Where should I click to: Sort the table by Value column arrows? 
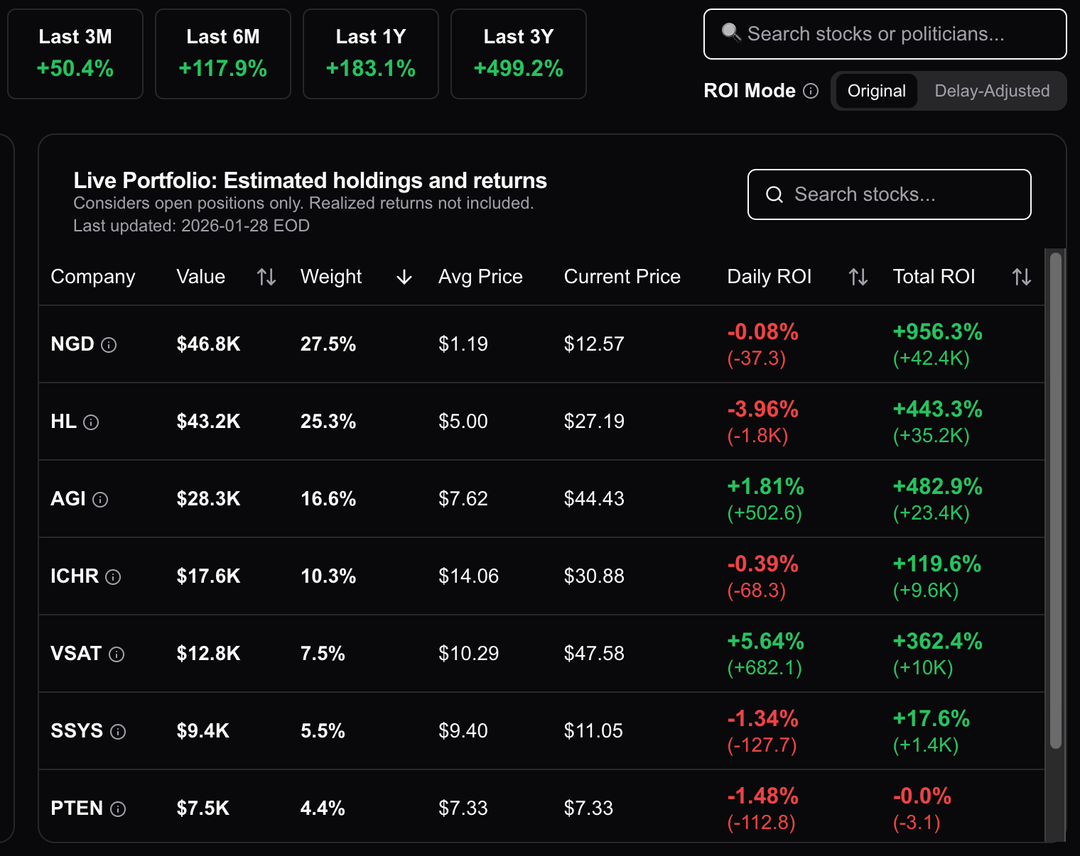tap(266, 277)
